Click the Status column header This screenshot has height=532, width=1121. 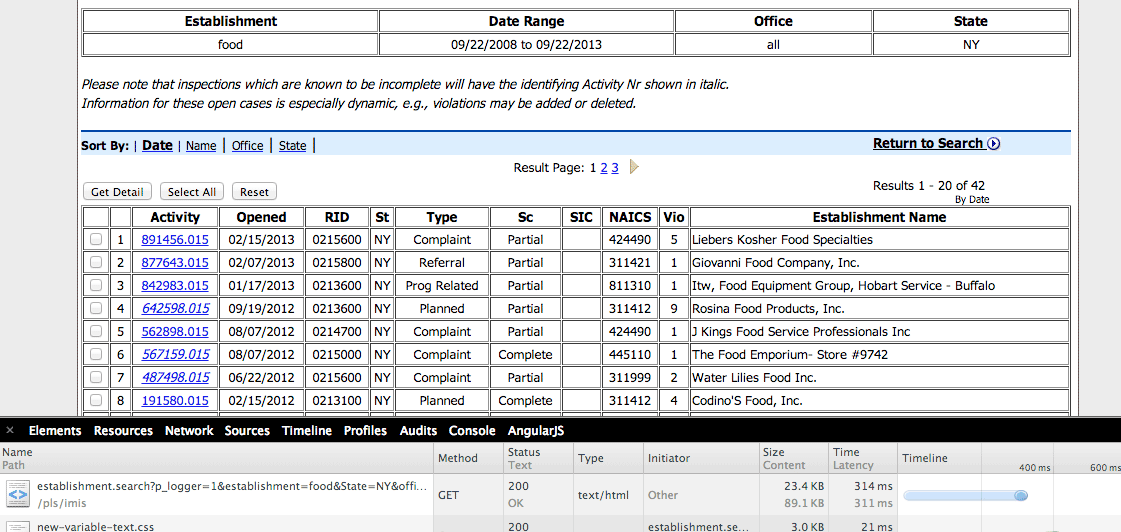pos(537,458)
